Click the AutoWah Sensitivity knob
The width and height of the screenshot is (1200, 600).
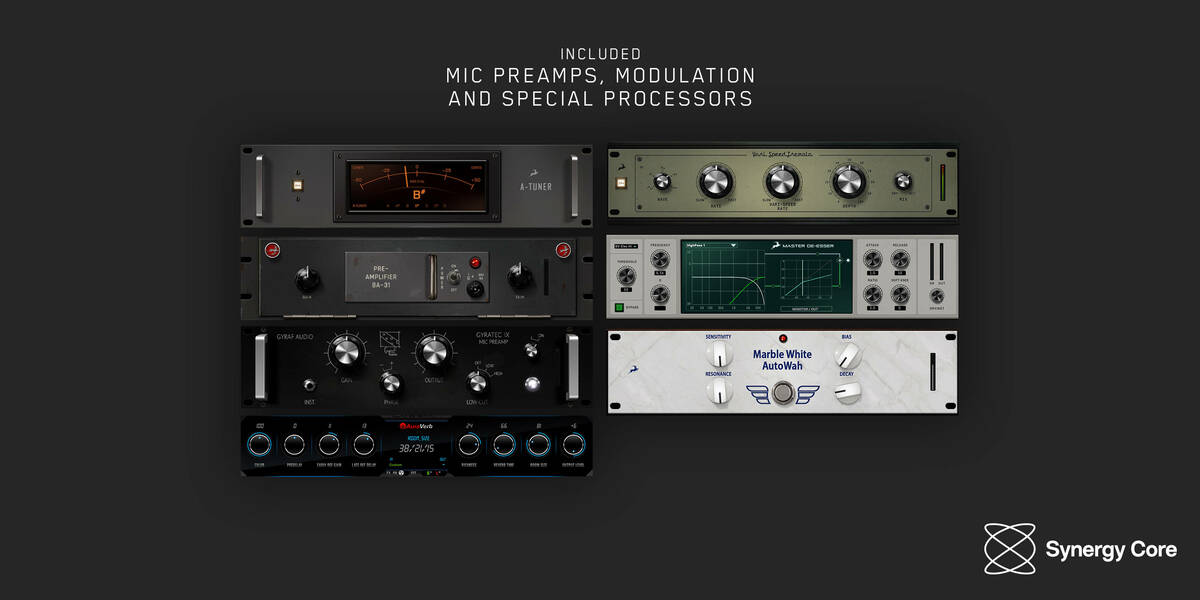718,353
